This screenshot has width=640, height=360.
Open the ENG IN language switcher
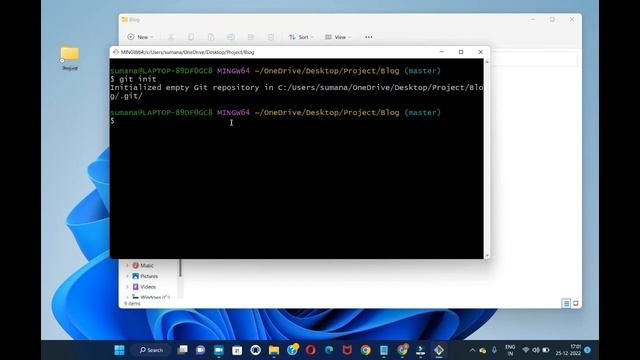pyautogui.click(x=510, y=350)
